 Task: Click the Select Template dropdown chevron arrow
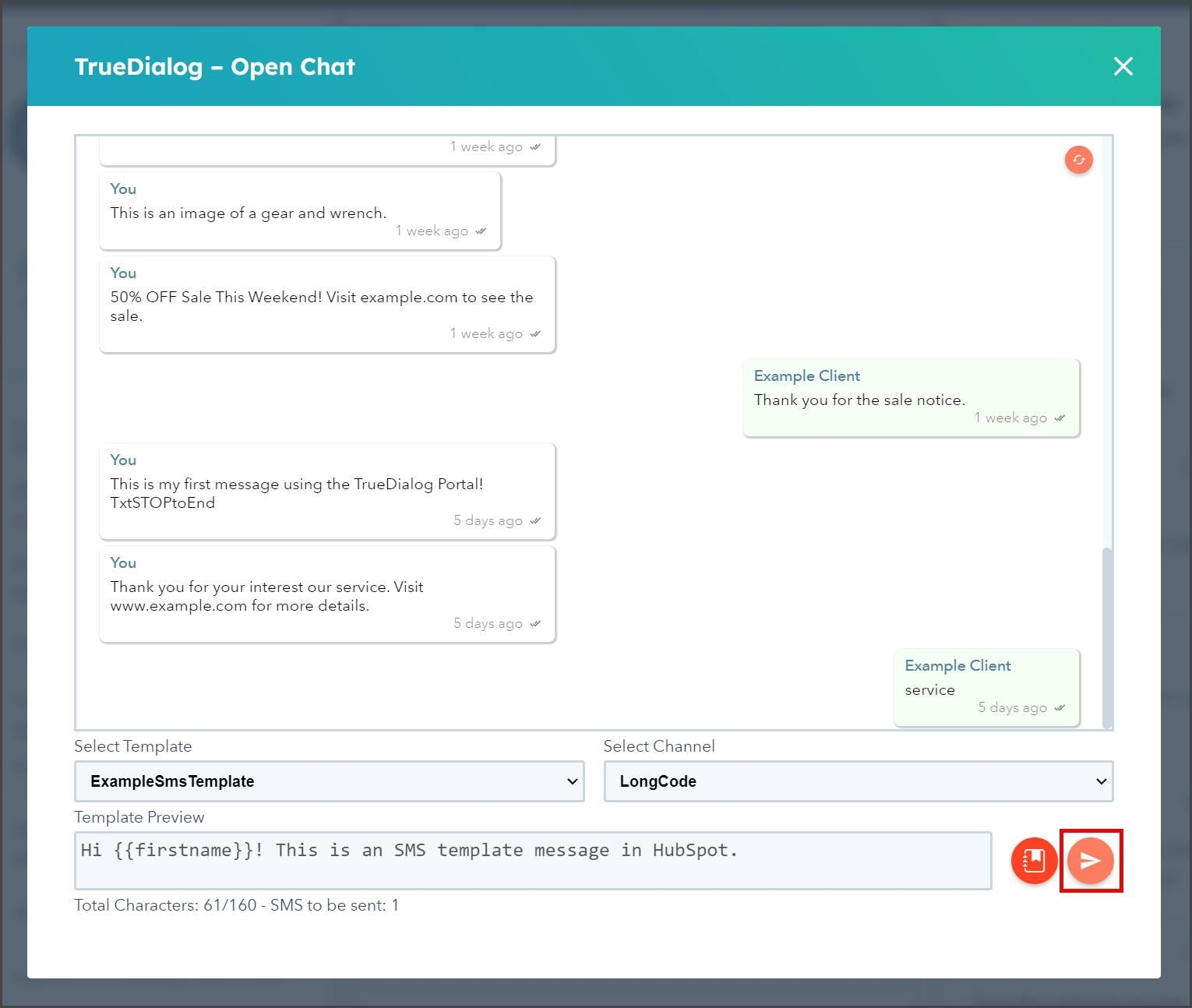pyautogui.click(x=573, y=781)
